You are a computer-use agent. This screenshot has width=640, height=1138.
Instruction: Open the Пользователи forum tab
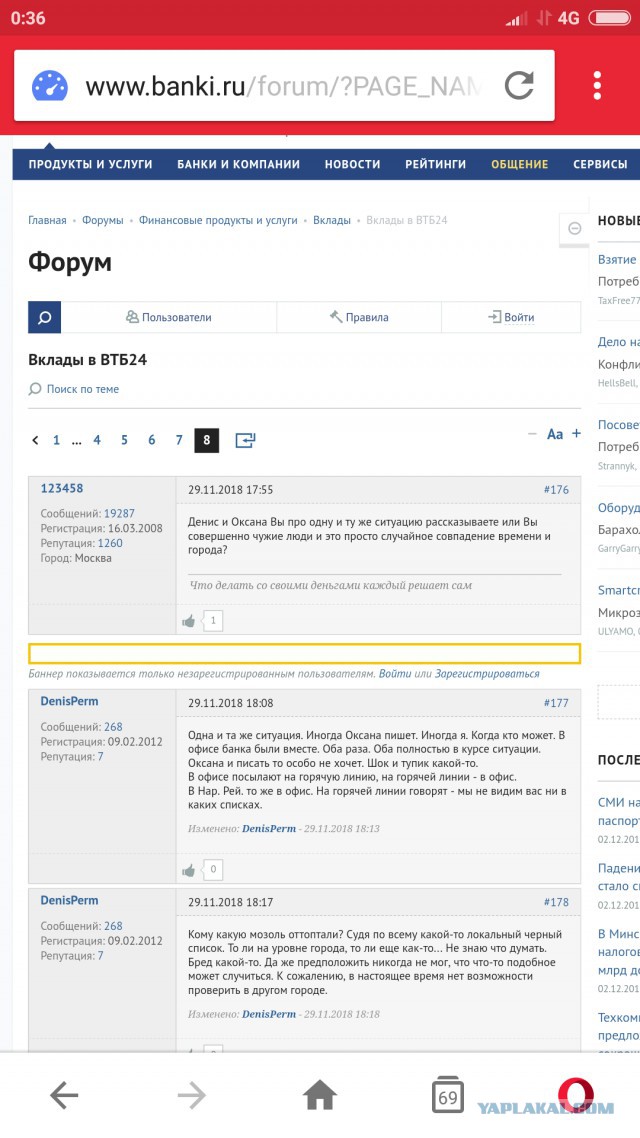168,317
